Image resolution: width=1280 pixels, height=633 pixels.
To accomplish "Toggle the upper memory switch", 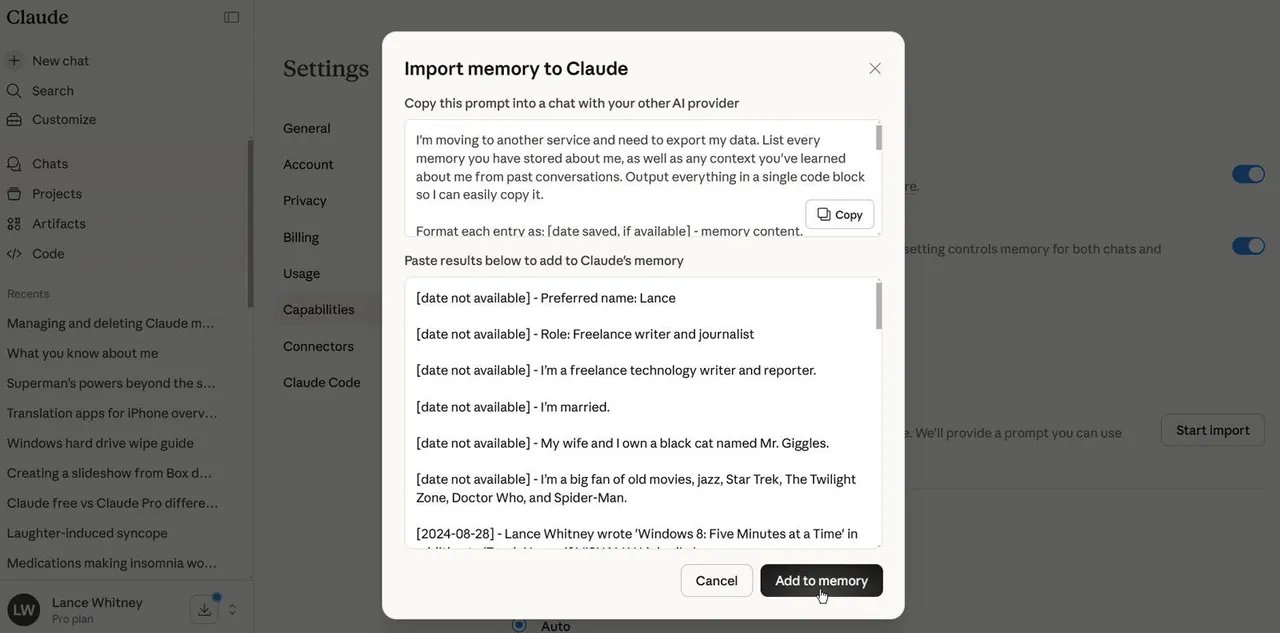I will coord(1248,175).
